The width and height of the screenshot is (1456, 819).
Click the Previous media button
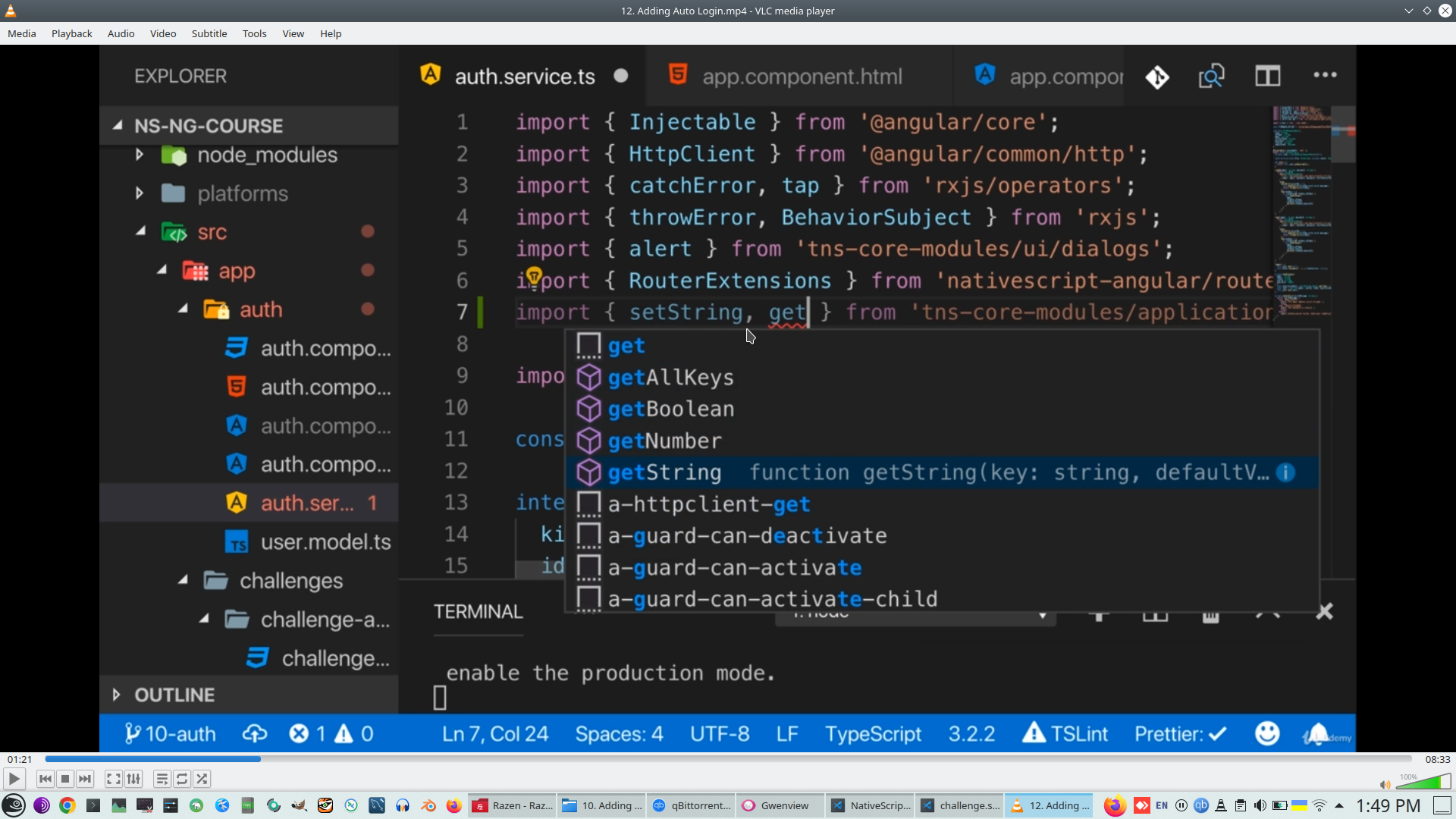(45, 779)
